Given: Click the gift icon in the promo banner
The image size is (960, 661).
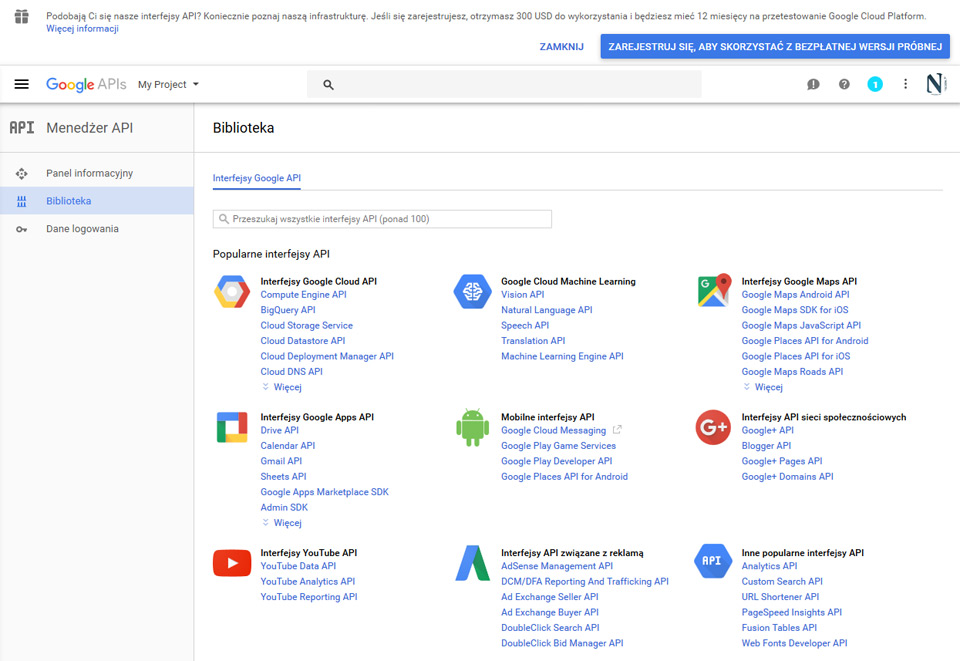Looking at the screenshot, I should click(21, 17).
